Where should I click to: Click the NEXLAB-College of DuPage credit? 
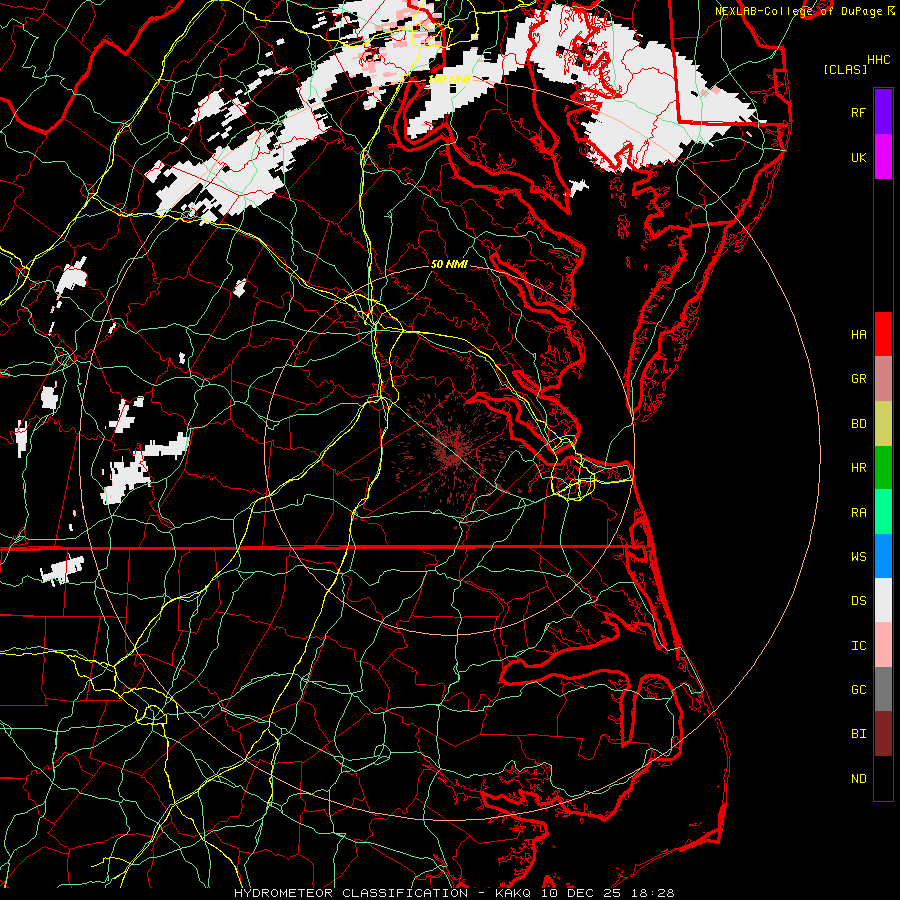point(804,11)
